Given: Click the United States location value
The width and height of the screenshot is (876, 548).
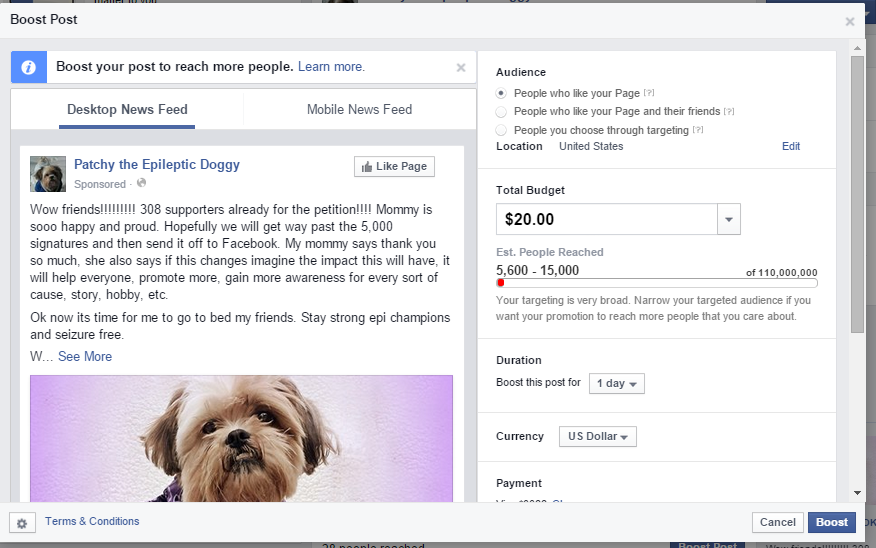Looking at the screenshot, I should coord(591,146).
